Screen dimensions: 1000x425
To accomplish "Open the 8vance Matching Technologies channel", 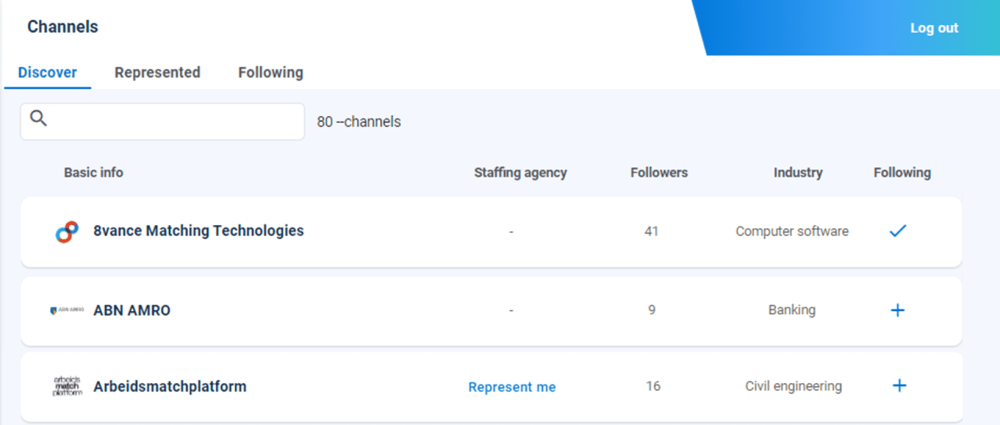I will (x=198, y=231).
